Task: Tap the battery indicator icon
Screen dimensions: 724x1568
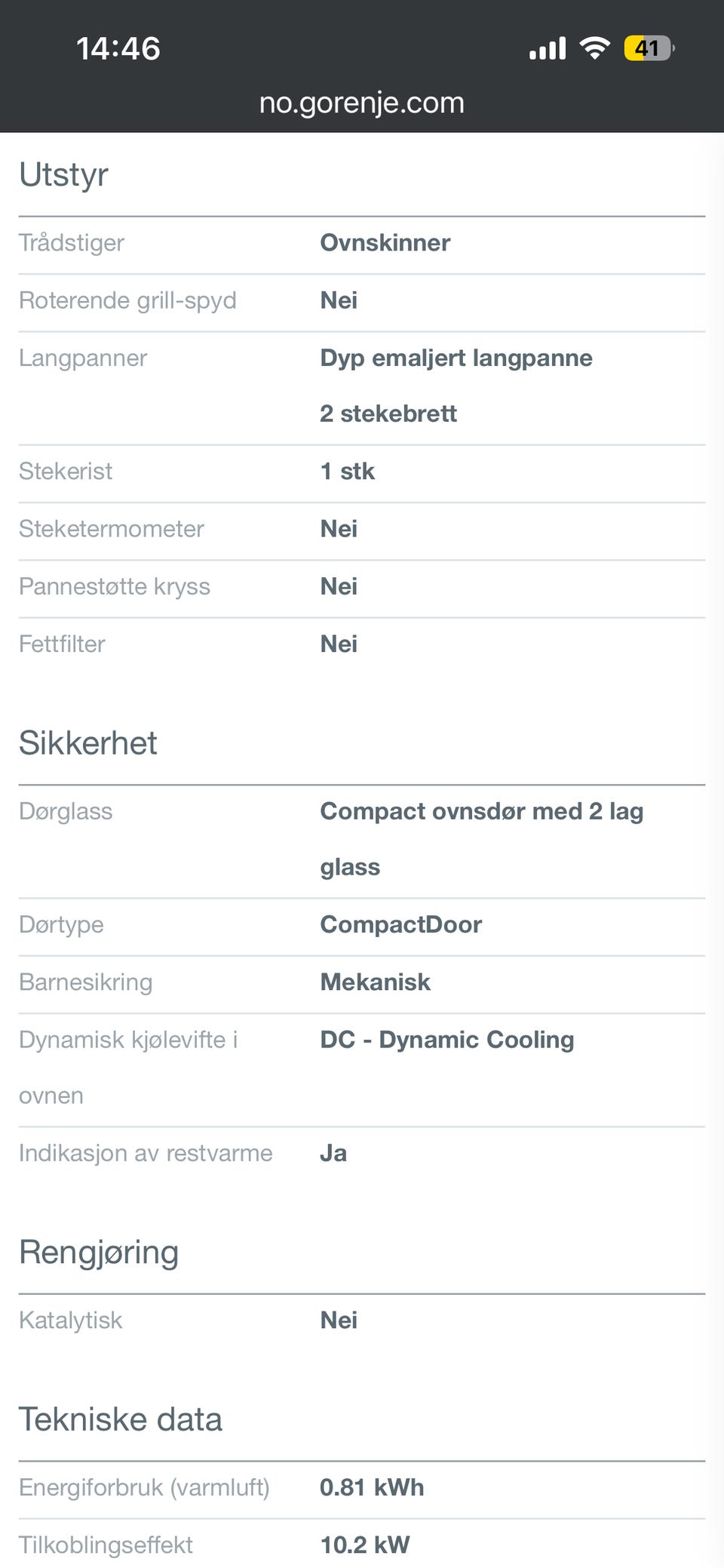Action: 649,48
